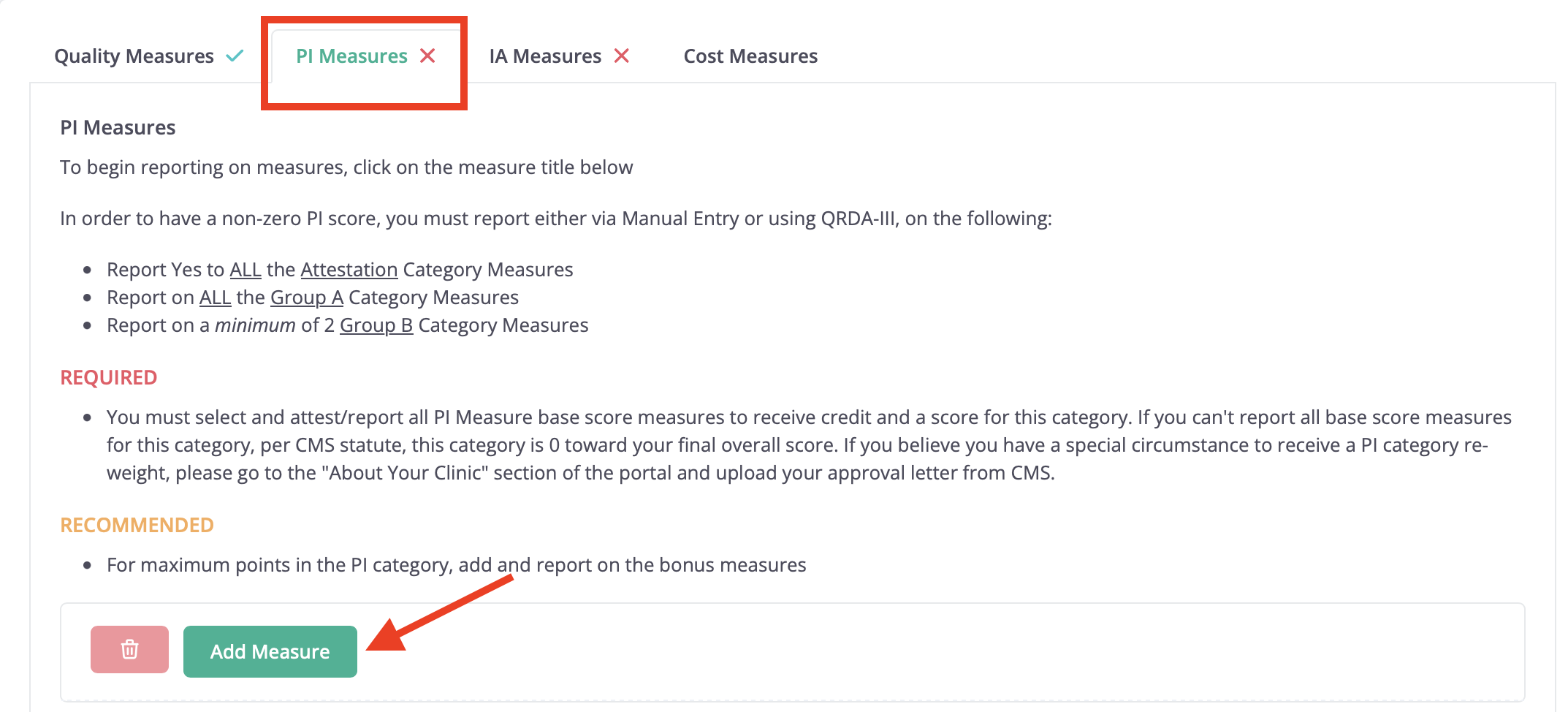Click the red REQUIRED heading
The width and height of the screenshot is (1568, 712).
[109, 377]
